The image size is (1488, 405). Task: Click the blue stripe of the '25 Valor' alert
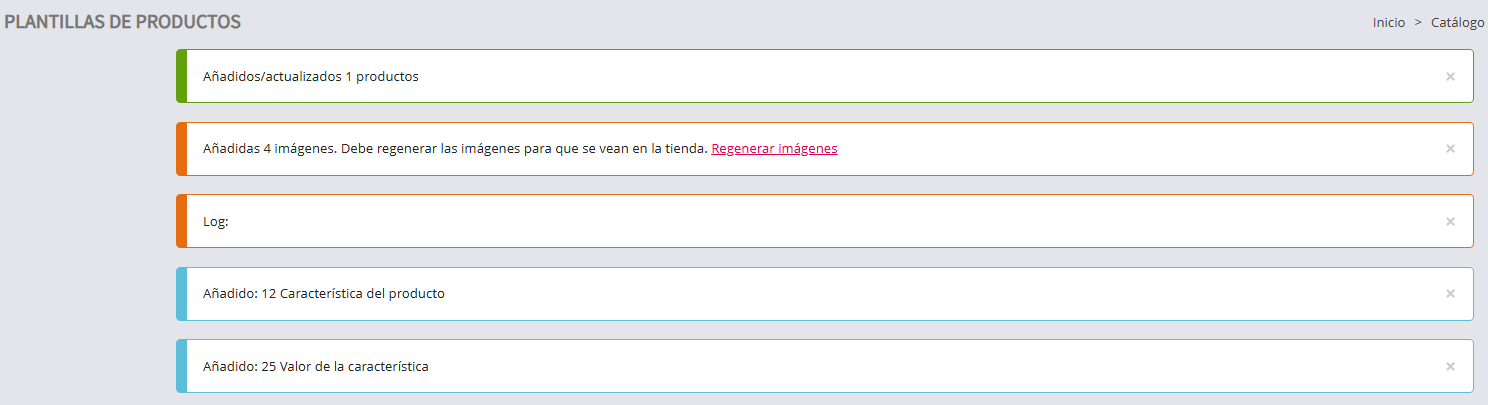(181, 366)
